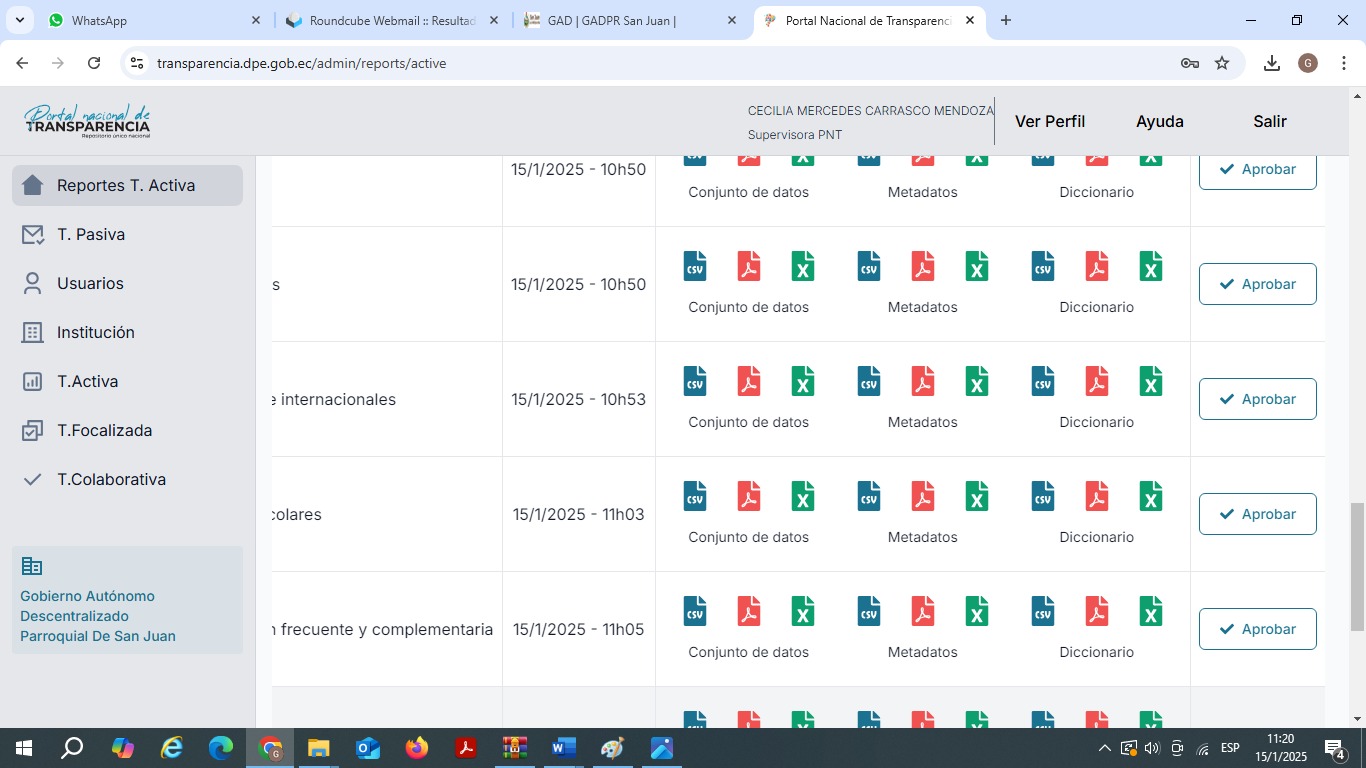The width and height of the screenshot is (1366, 768).
Task: Open PDF dataset in second 10h50 row
Action: pos(748,266)
